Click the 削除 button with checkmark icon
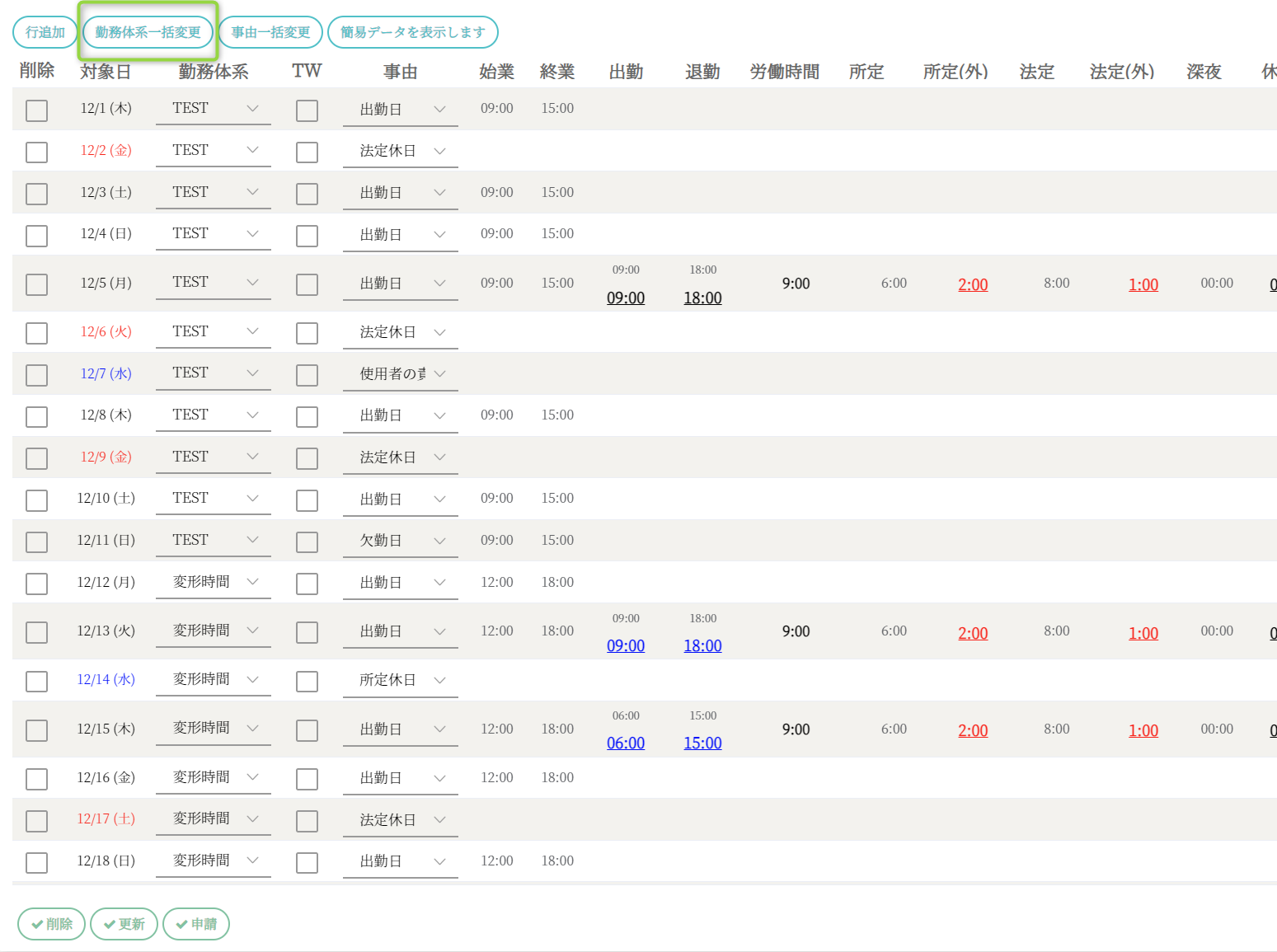Viewport: 1277px width, 952px height. pyautogui.click(x=51, y=924)
